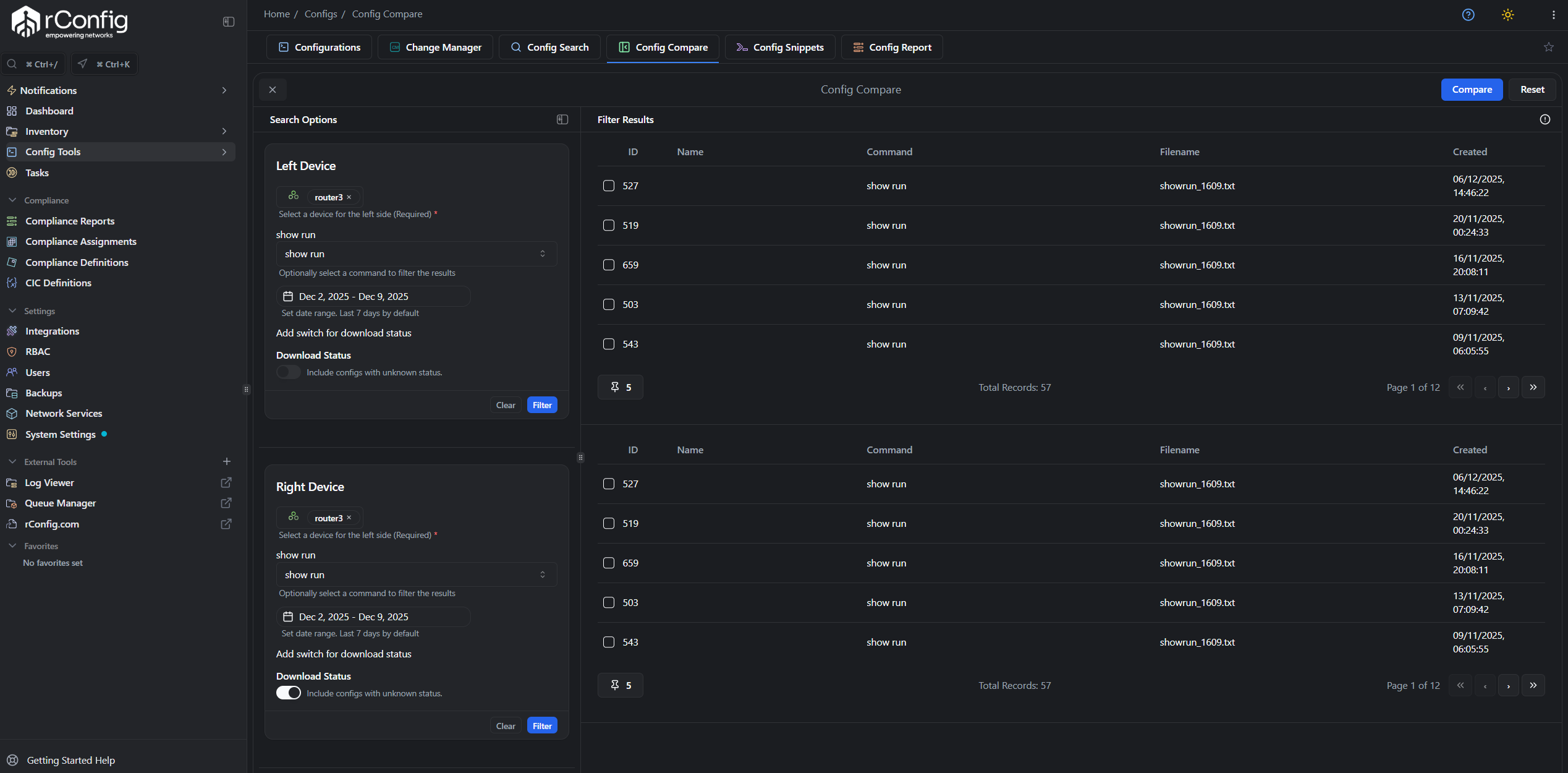Click the help question mark icon
This screenshot has width=1568, height=773.
click(1468, 15)
